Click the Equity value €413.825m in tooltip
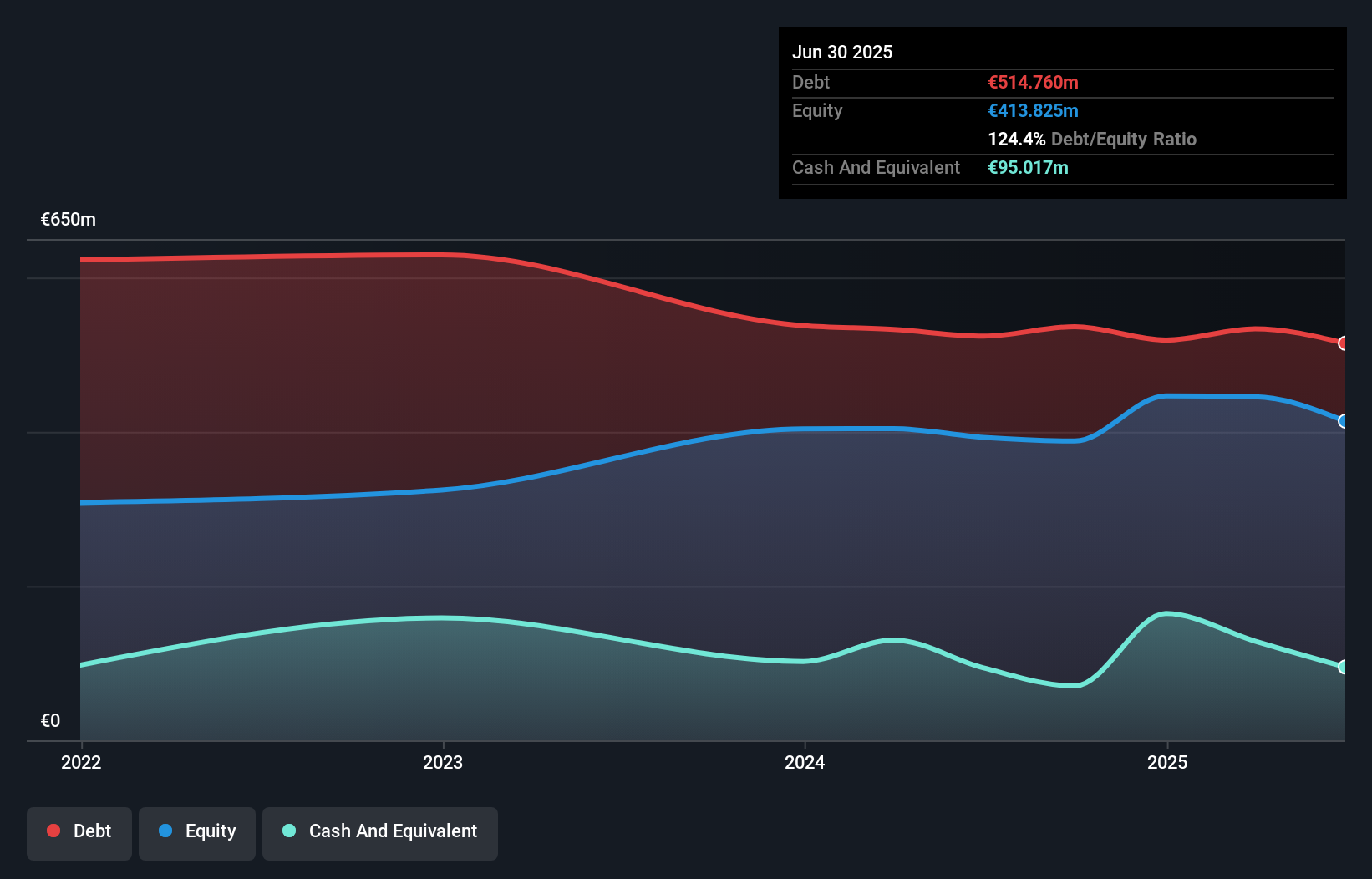 (x=1033, y=110)
